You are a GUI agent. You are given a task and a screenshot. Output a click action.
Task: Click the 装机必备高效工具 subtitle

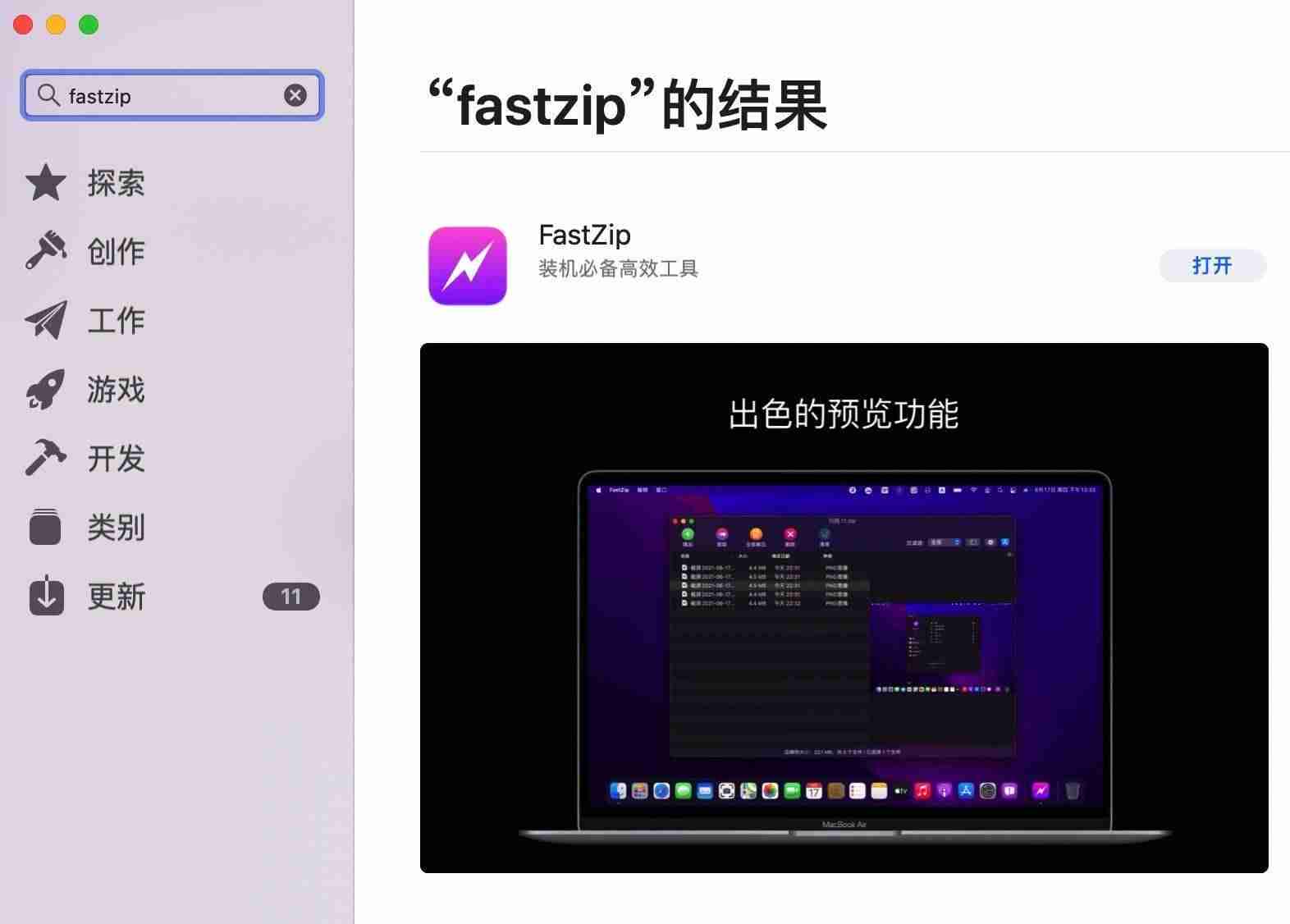coord(618,268)
